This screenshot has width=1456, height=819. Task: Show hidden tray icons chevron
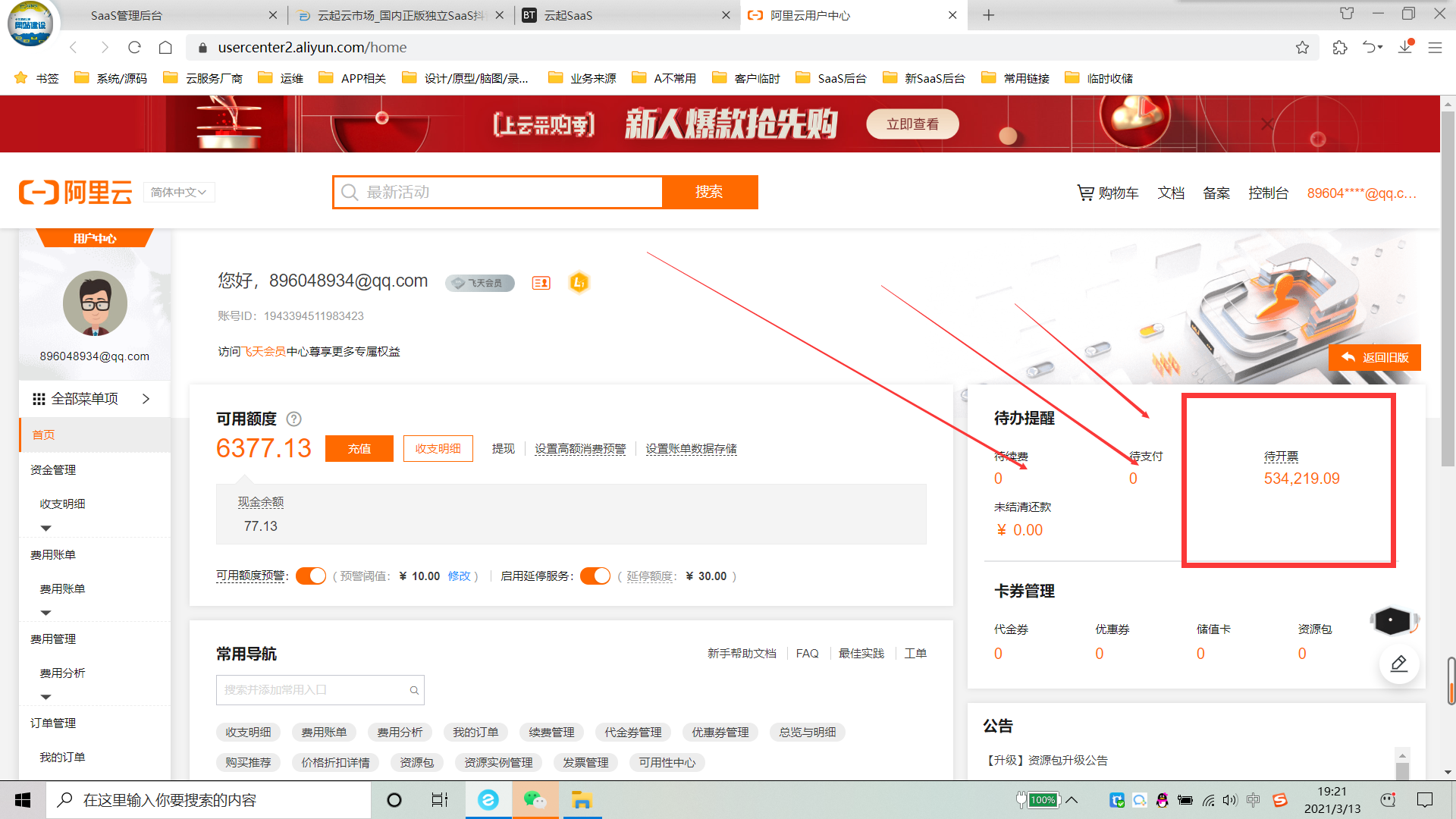1072,800
